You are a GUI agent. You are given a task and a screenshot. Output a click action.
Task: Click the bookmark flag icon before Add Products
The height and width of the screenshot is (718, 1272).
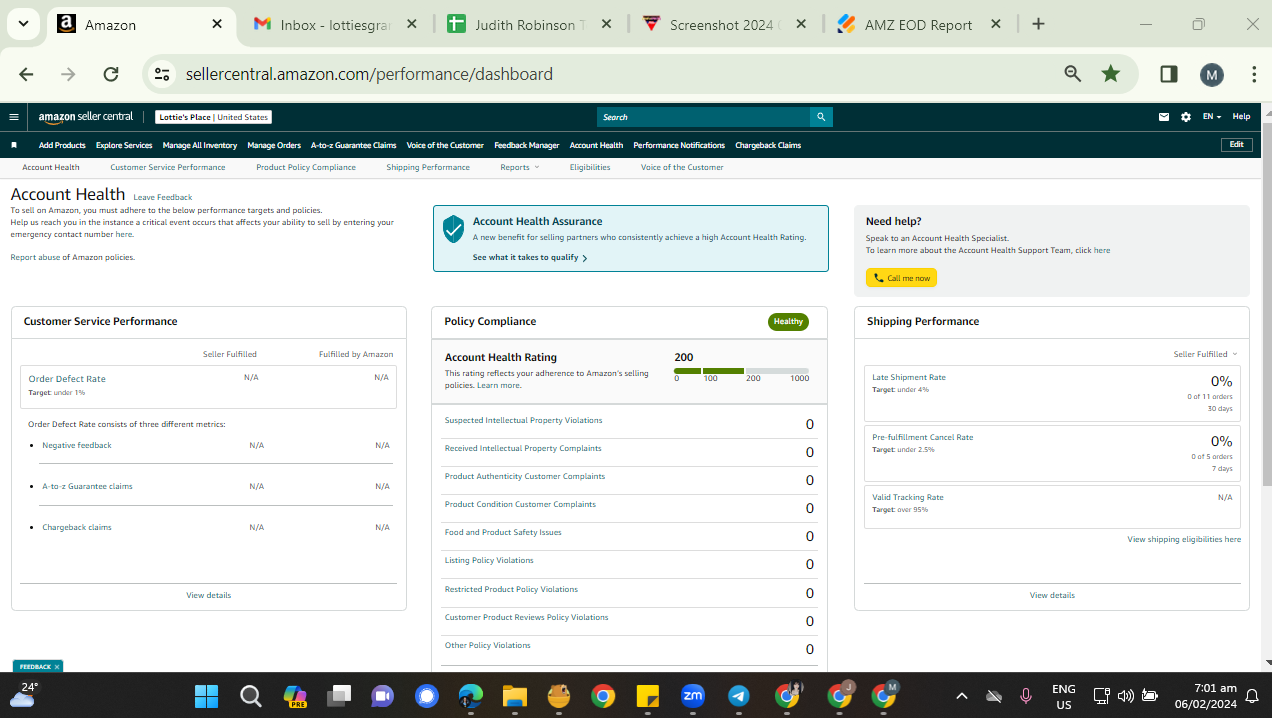pos(14,145)
